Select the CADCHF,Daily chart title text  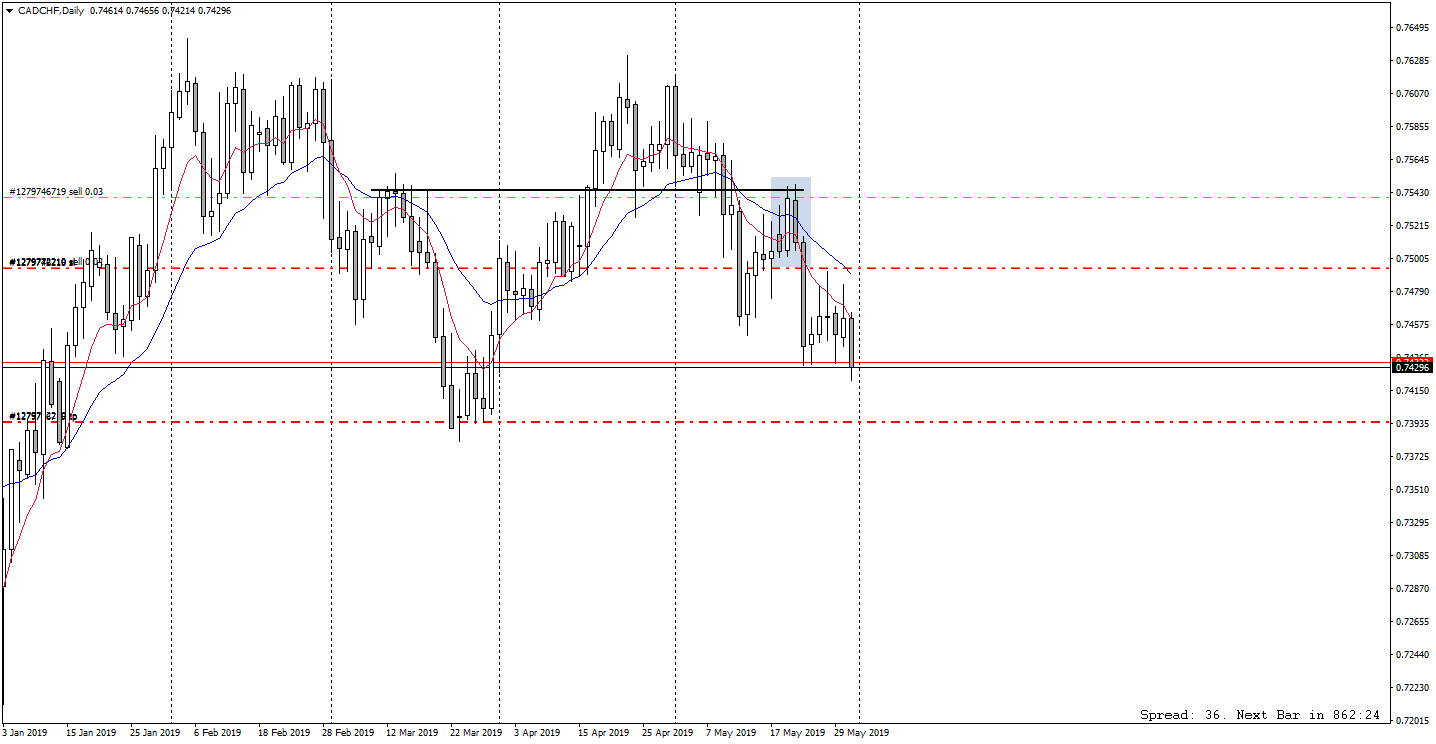coord(51,9)
